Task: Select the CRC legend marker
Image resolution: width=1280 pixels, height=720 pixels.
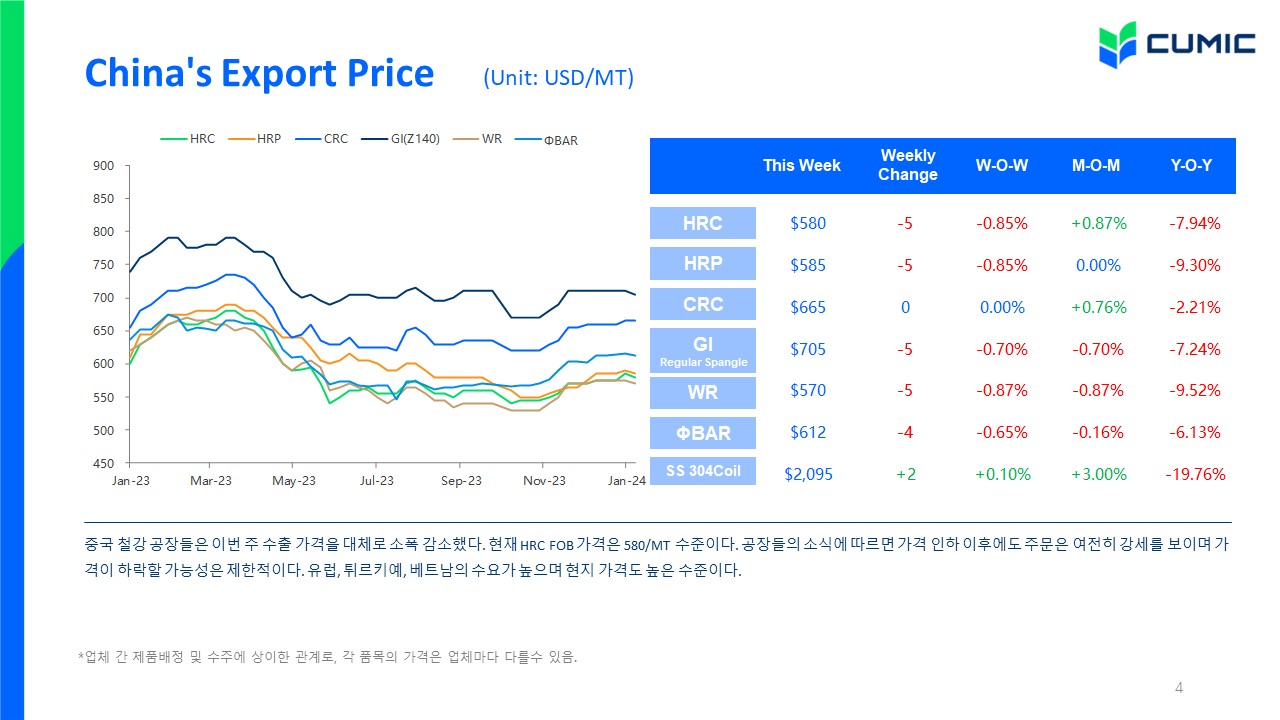Action: (x=308, y=139)
